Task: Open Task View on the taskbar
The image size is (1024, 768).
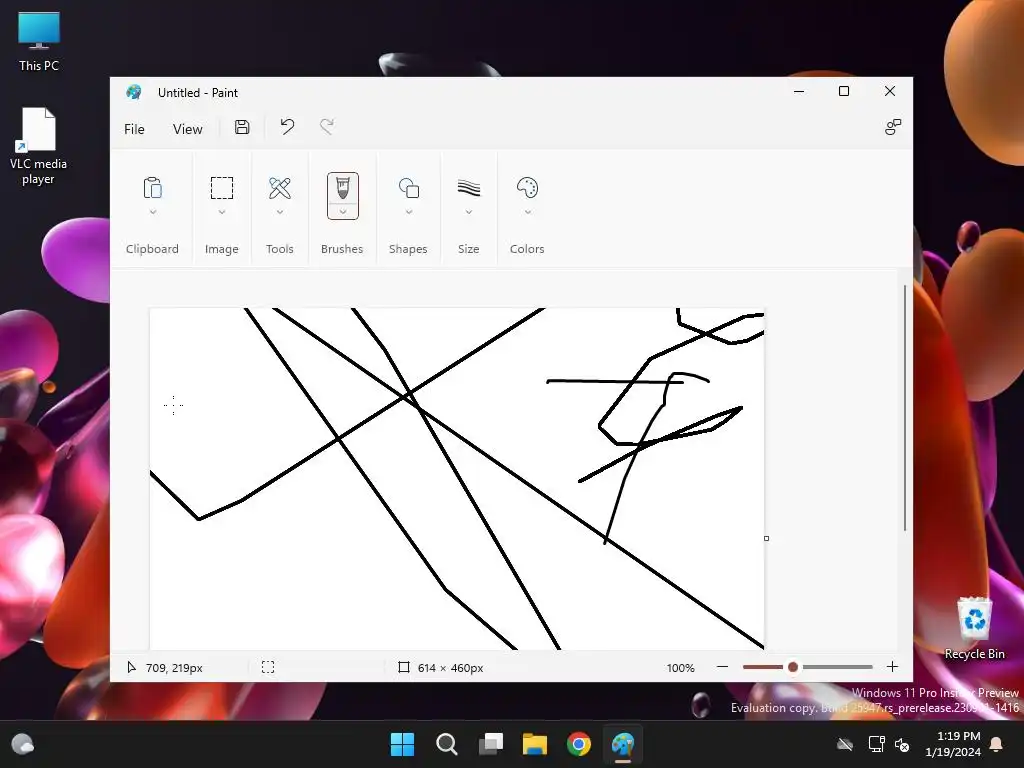Action: [490, 744]
